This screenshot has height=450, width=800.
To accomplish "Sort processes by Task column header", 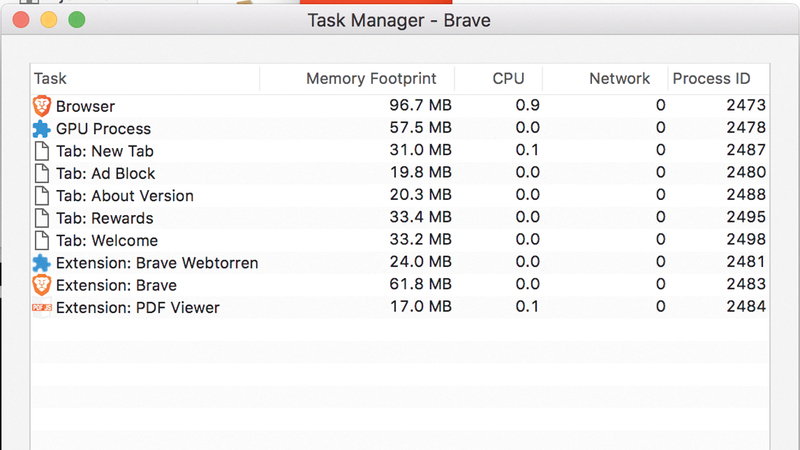I will pos(50,79).
